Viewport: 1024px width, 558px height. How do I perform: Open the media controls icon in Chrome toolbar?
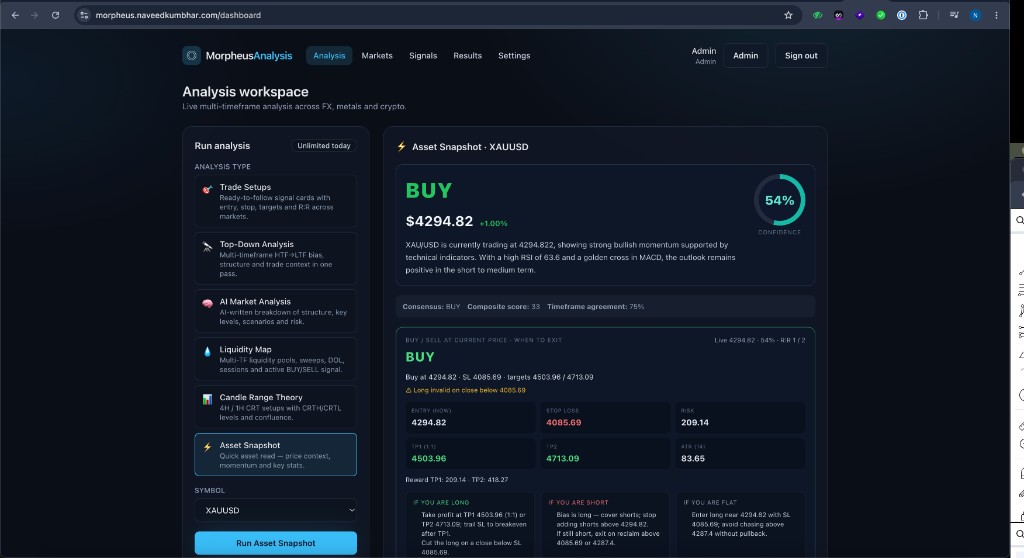point(954,15)
